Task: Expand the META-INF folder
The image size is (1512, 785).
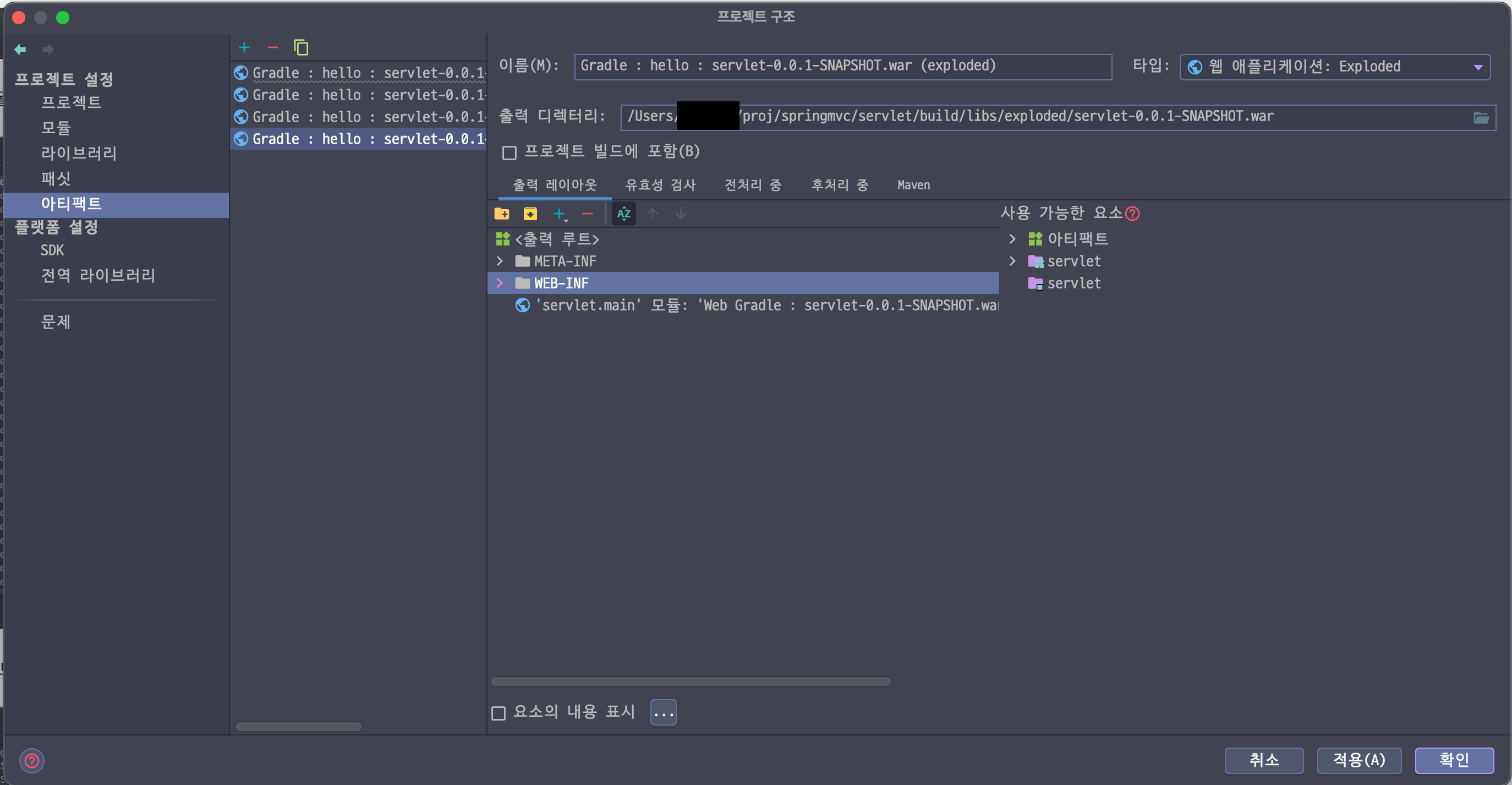Action: (x=500, y=261)
